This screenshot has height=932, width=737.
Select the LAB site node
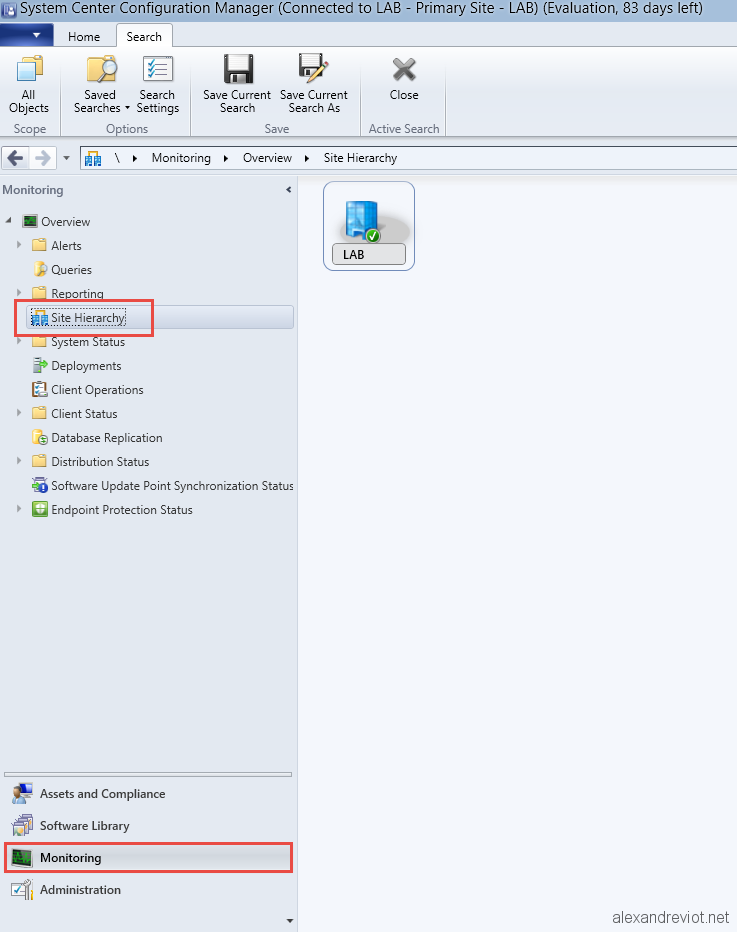click(368, 226)
